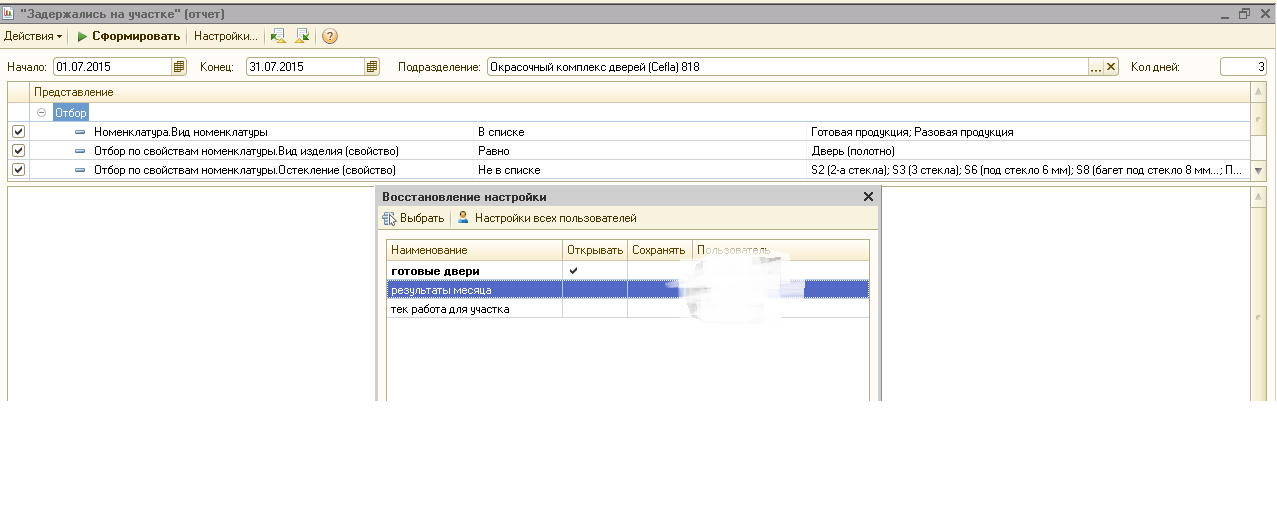Click the Наименование column header
The image size is (1277, 532).
475,250
